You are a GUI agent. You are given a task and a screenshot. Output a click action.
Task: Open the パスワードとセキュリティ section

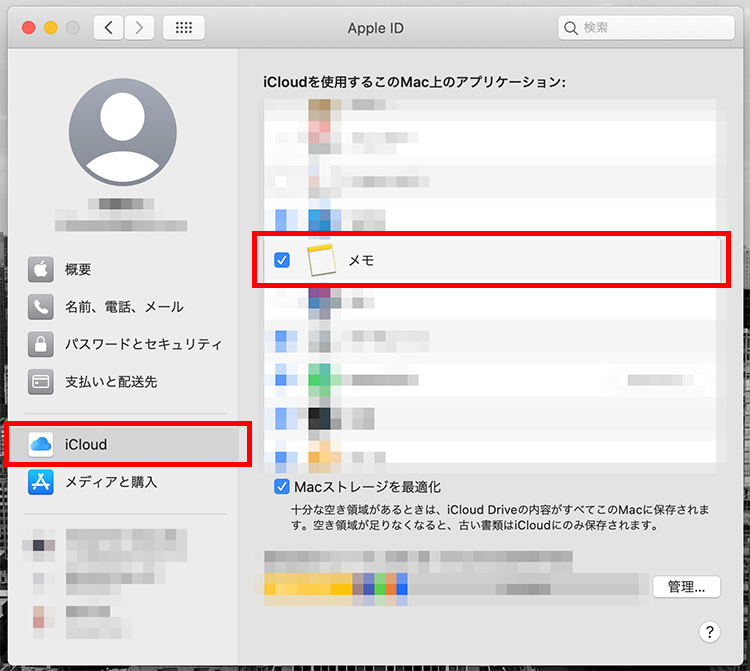pyautogui.click(x=143, y=344)
